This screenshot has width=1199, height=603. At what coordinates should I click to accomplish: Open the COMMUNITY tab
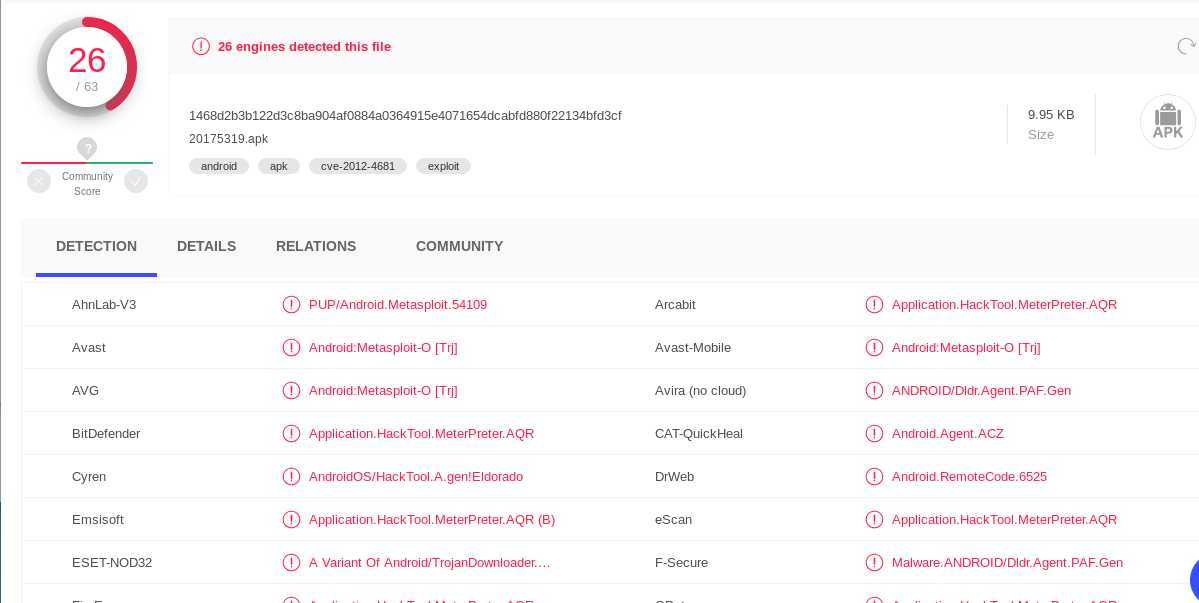[460, 246]
